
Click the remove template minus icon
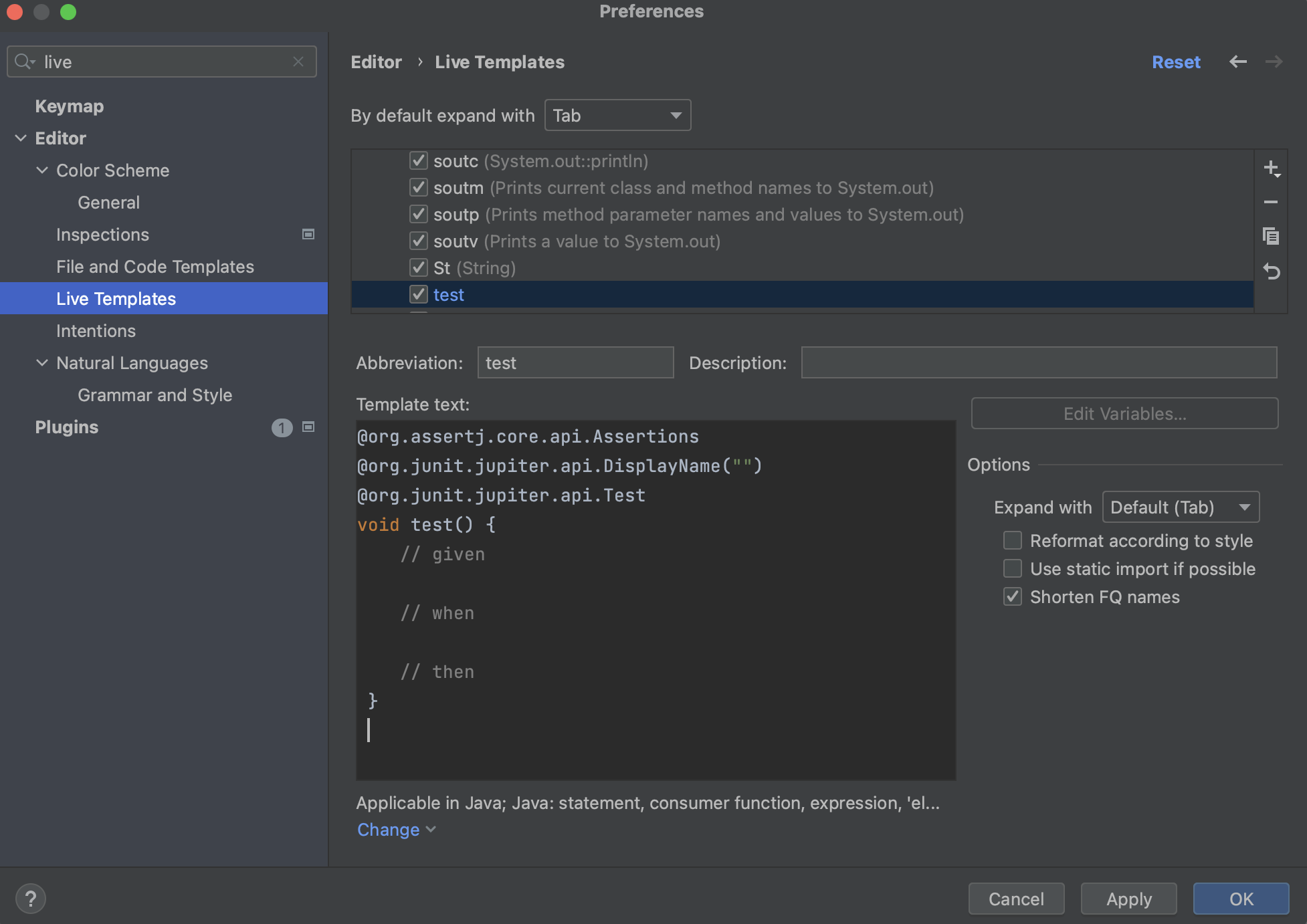1271,202
